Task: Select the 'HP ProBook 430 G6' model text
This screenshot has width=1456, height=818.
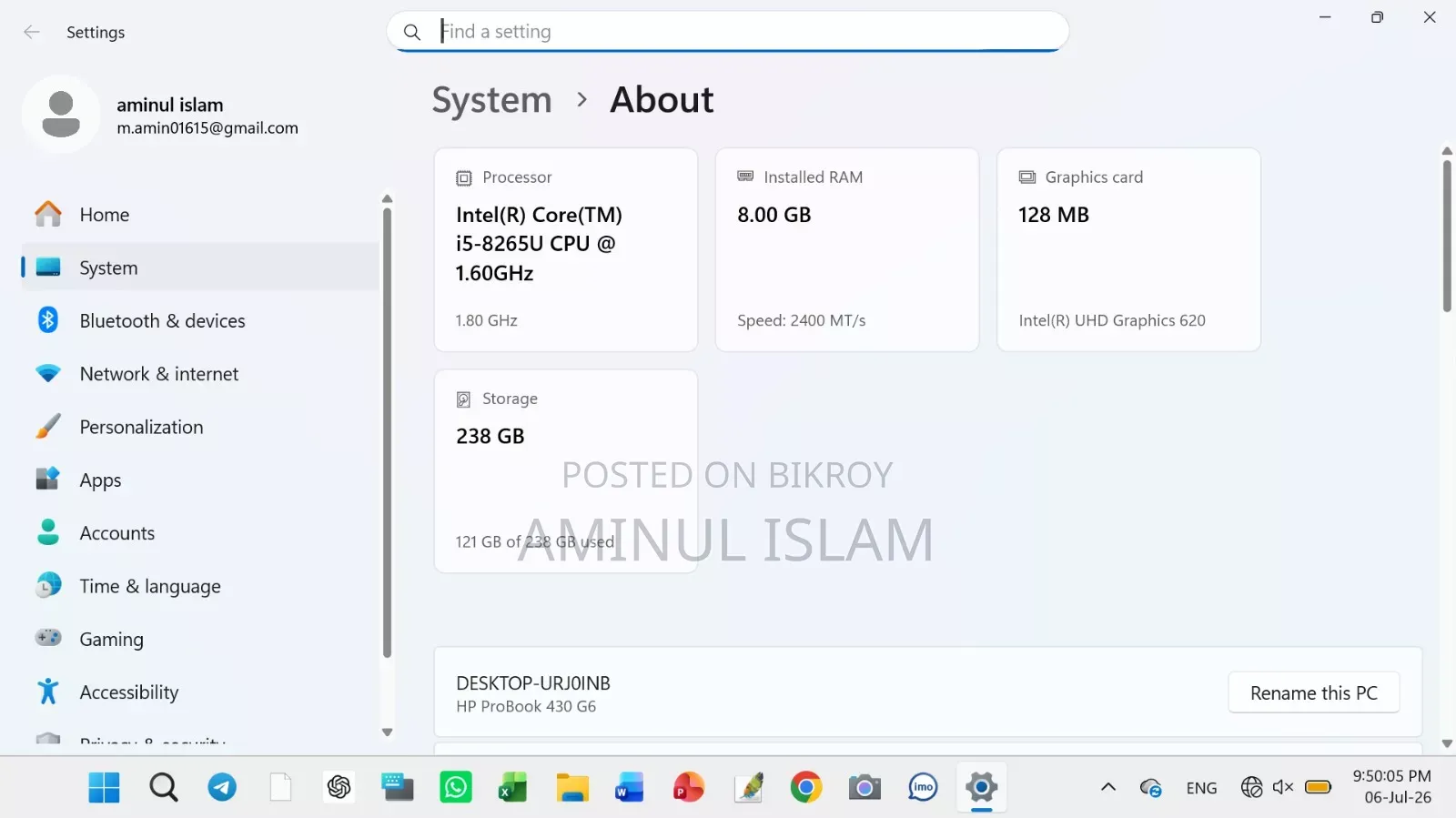Action: pyautogui.click(x=526, y=706)
